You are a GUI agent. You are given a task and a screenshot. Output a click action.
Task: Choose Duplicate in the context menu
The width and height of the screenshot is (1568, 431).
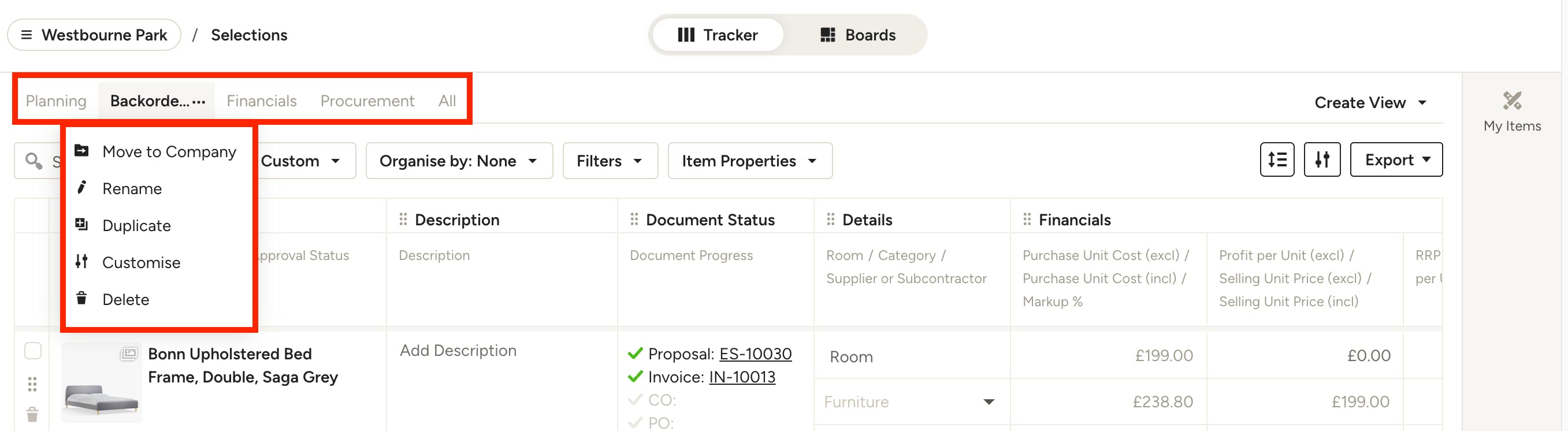coord(136,226)
